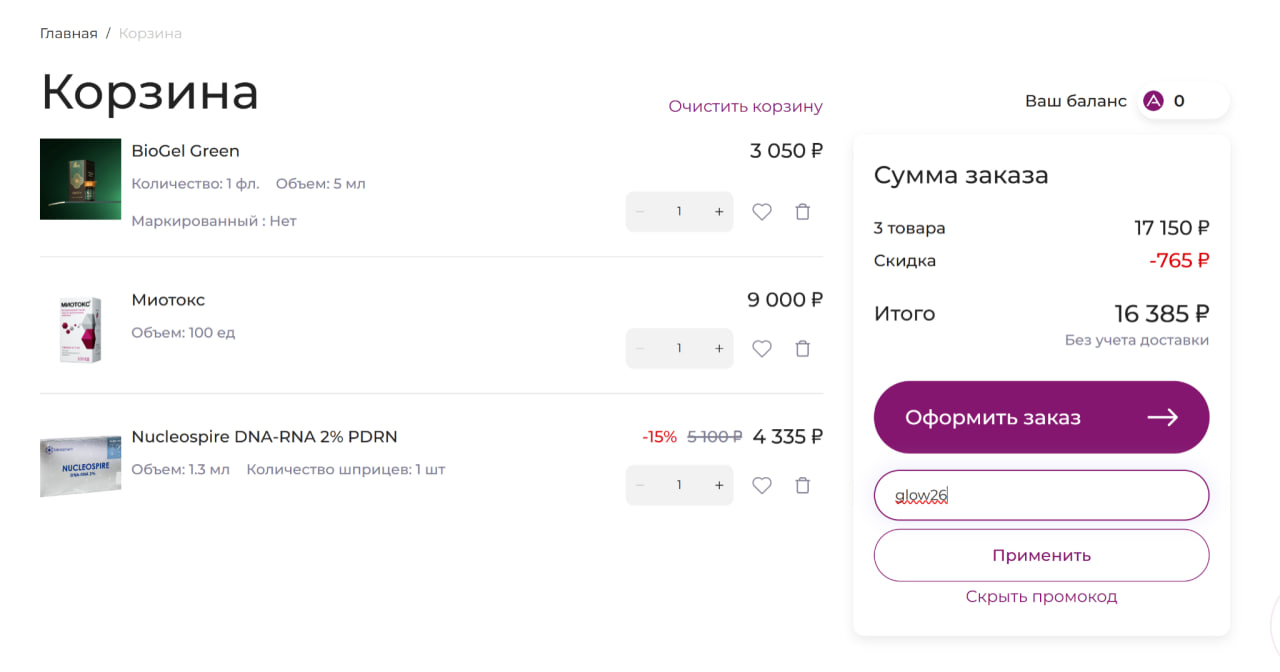Open Nucleospire DNA-RNA 2% PDRN title

(265, 437)
